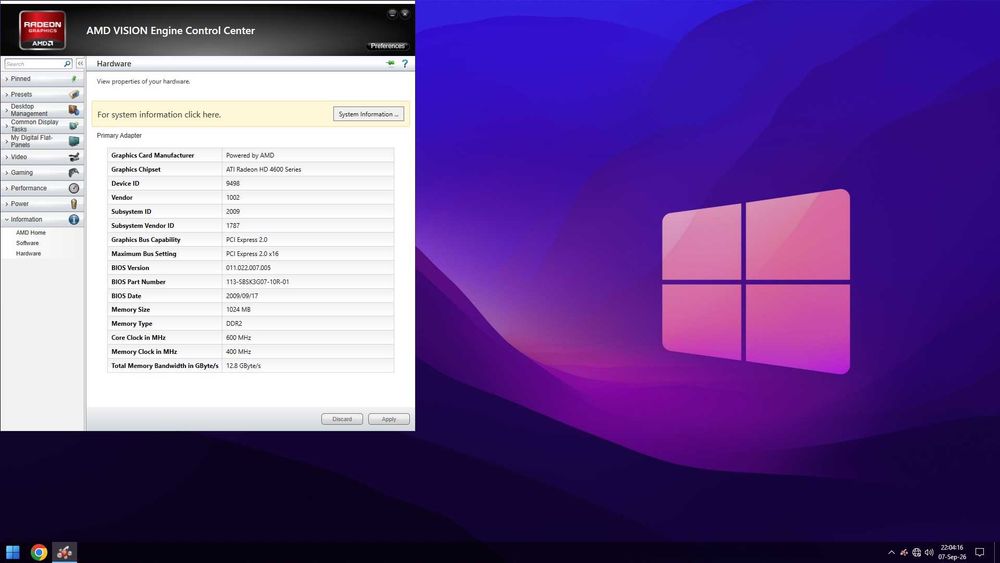Click the 'PCI Express 2.0 x16' value

tap(252, 254)
